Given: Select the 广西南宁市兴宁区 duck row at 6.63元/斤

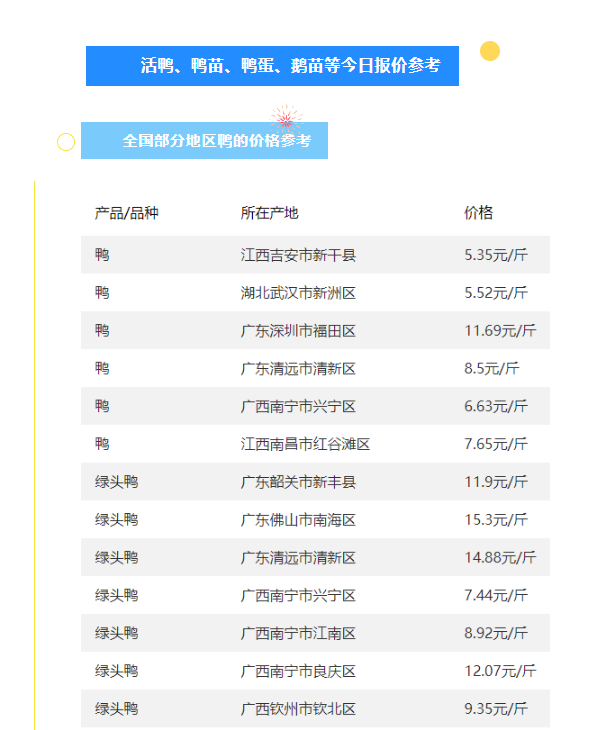Looking at the screenshot, I should click(315, 406).
